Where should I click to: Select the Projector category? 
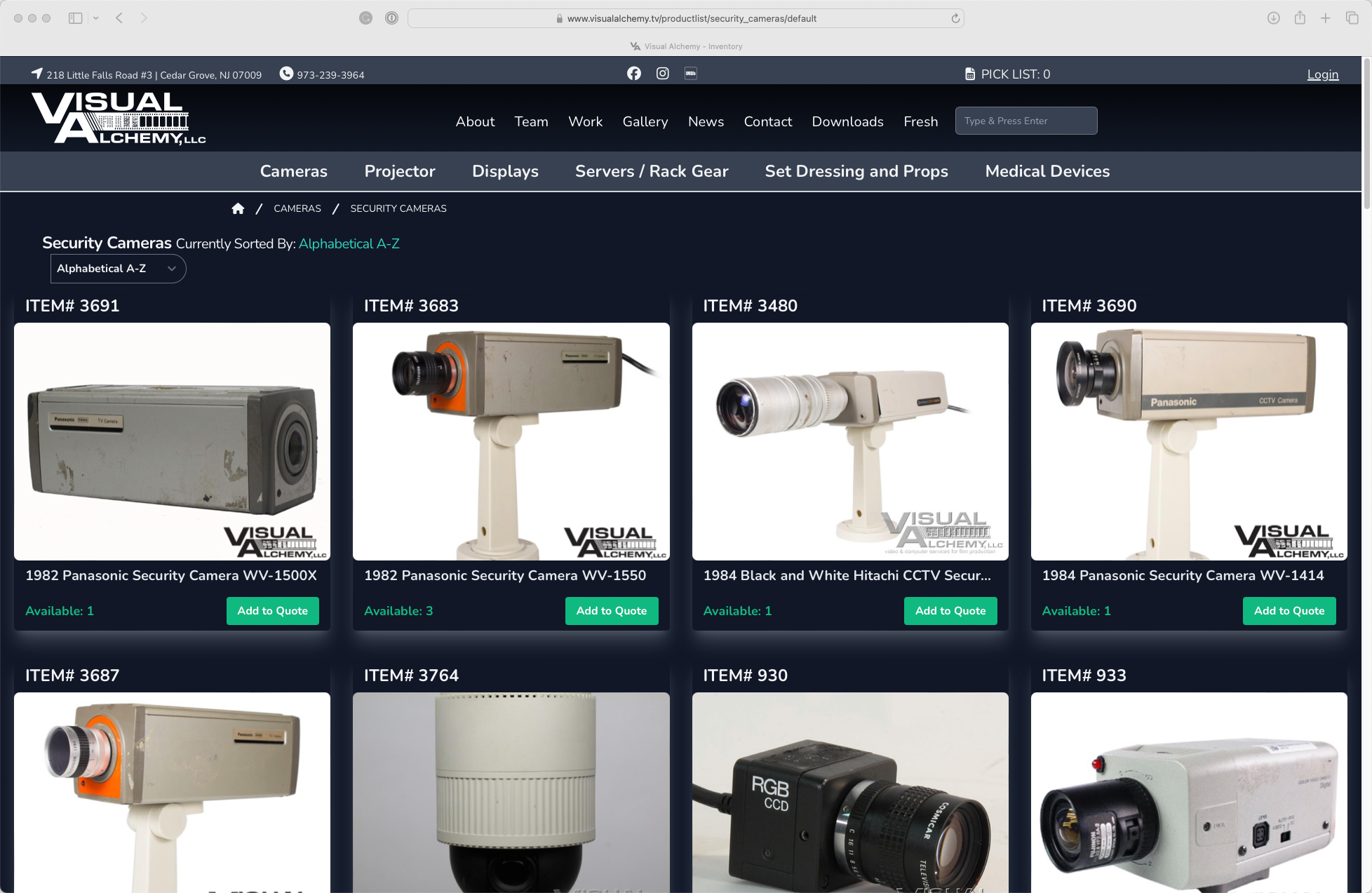pyautogui.click(x=400, y=171)
